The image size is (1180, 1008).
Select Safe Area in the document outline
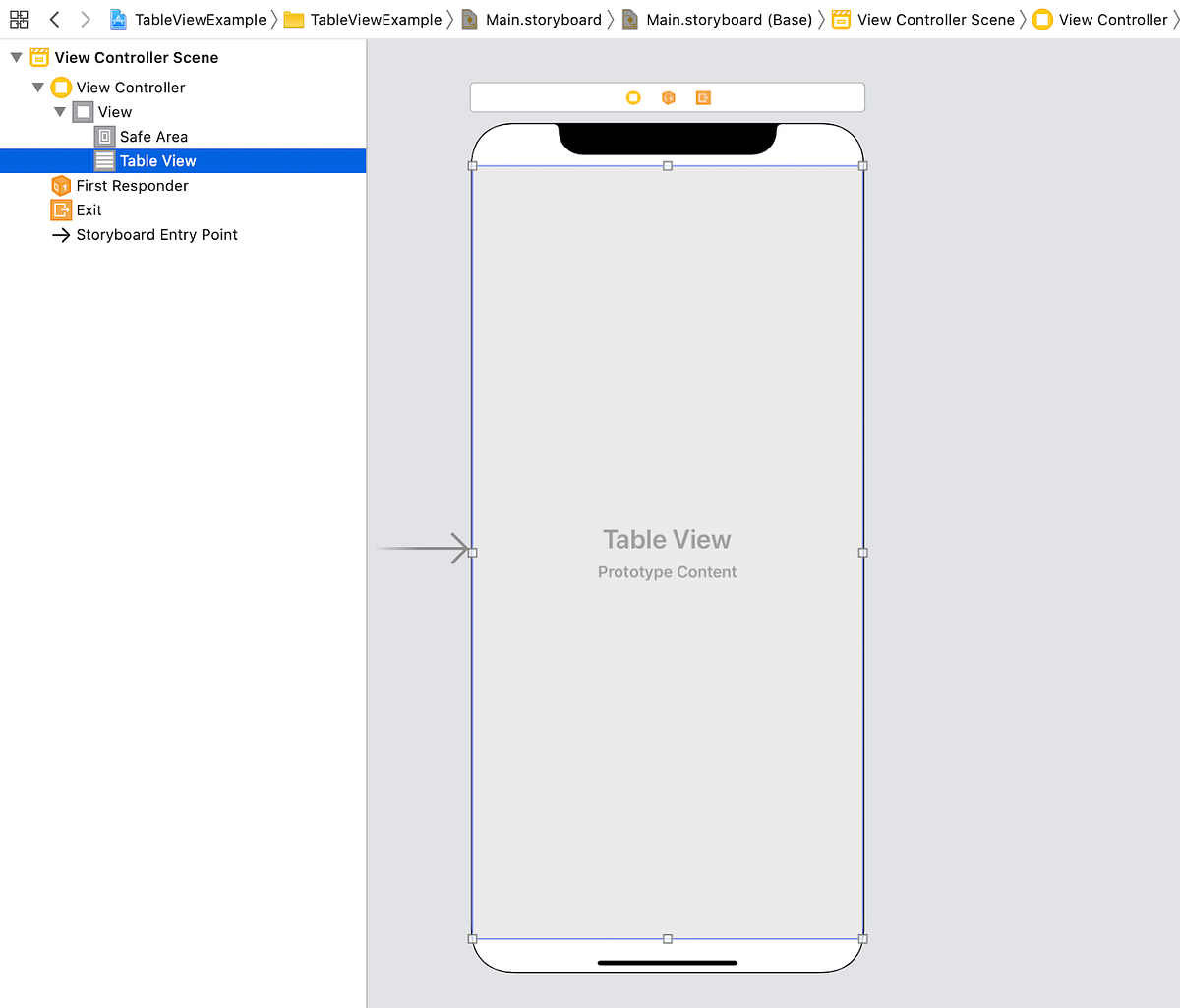pyautogui.click(x=153, y=136)
